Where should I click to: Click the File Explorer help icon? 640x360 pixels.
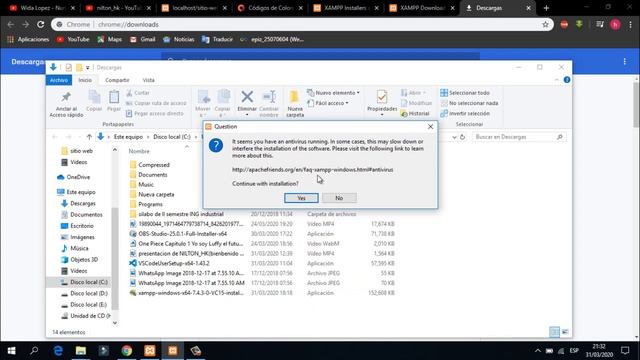coord(567,80)
